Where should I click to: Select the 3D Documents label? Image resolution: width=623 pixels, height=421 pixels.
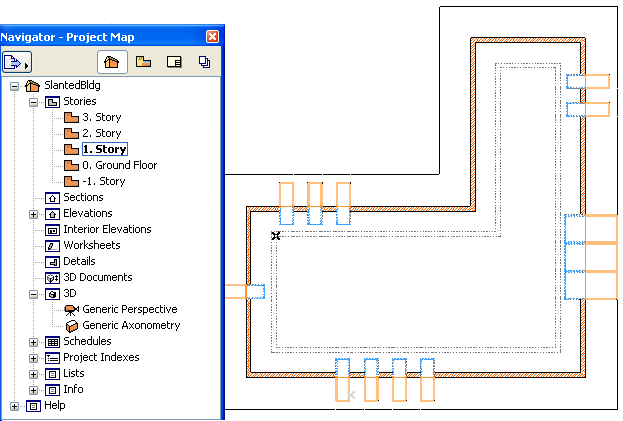point(98,277)
